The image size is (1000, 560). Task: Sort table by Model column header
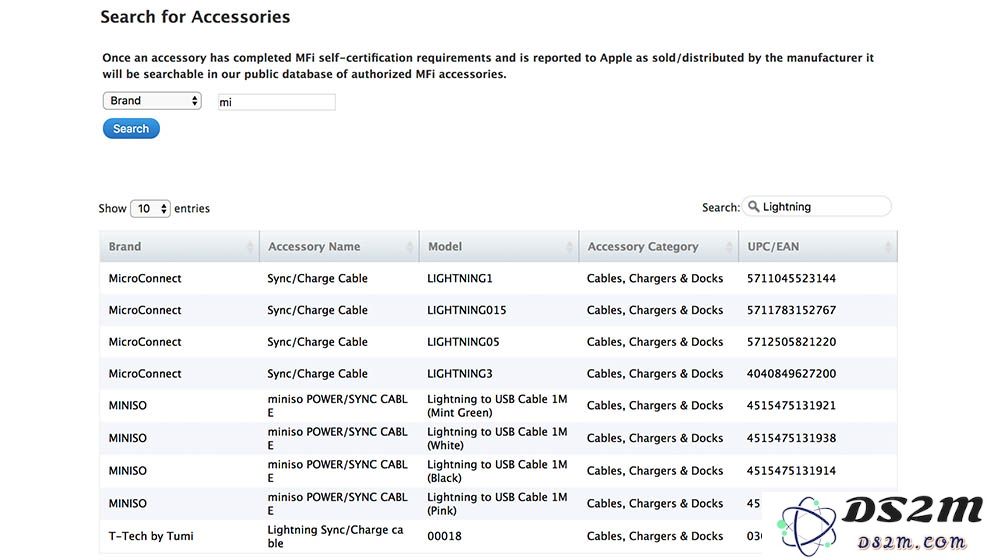click(x=499, y=246)
